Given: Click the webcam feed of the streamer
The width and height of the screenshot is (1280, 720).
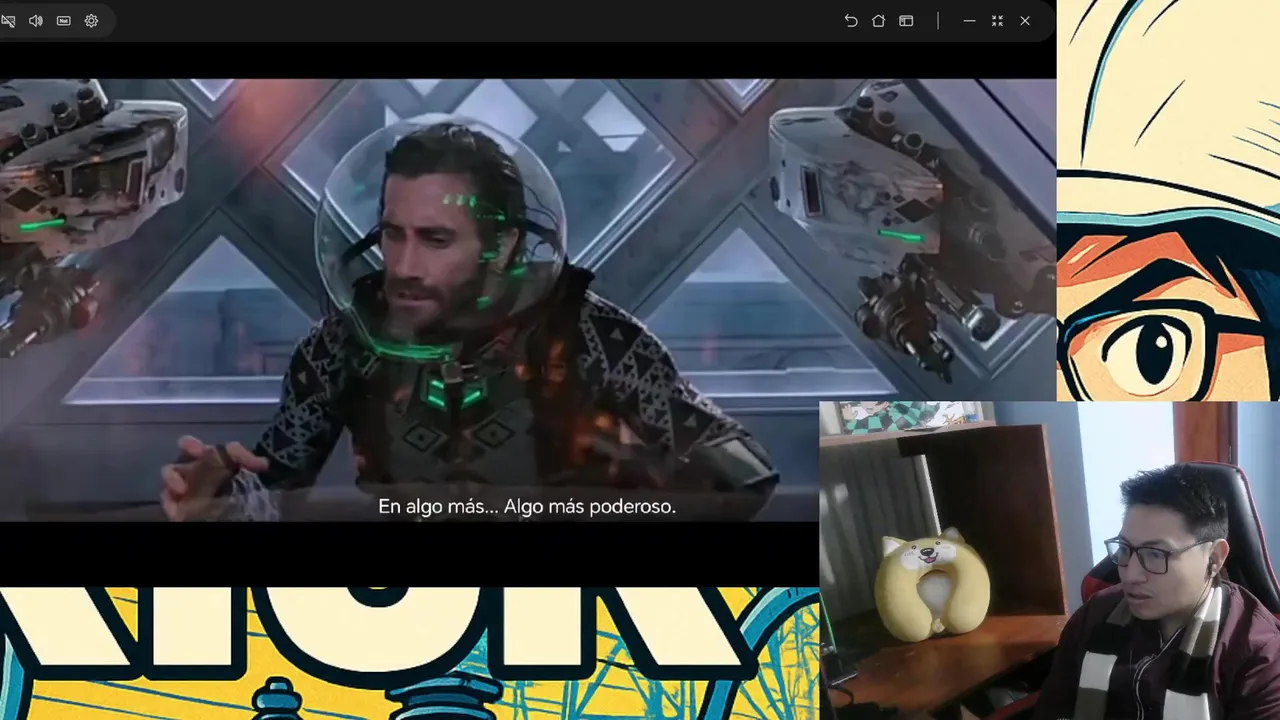Looking at the screenshot, I should [x=1049, y=560].
